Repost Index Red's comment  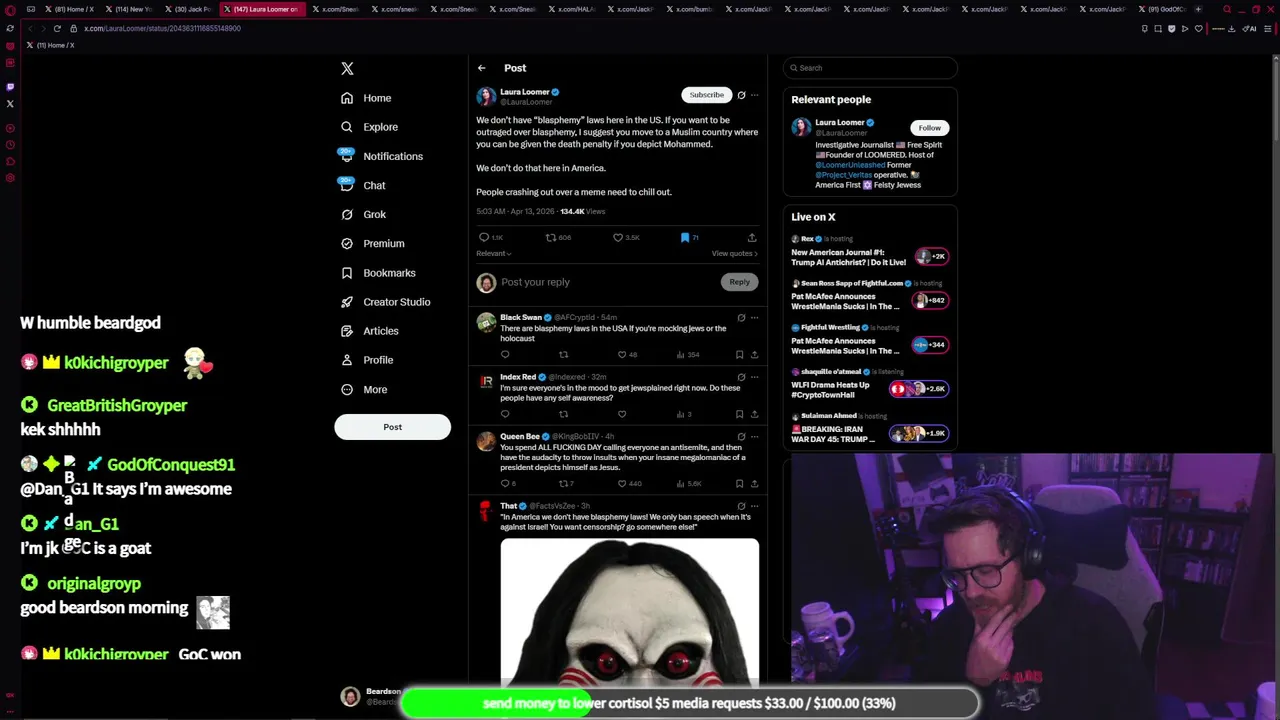563,414
